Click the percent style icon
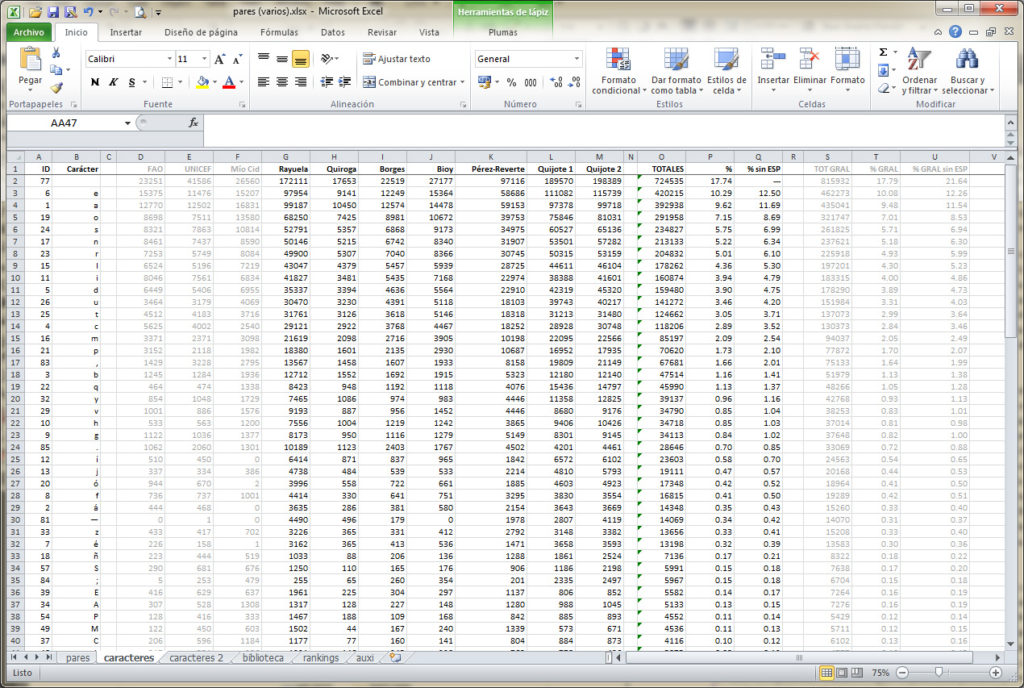Image resolution: width=1024 pixels, height=688 pixels. click(x=512, y=82)
